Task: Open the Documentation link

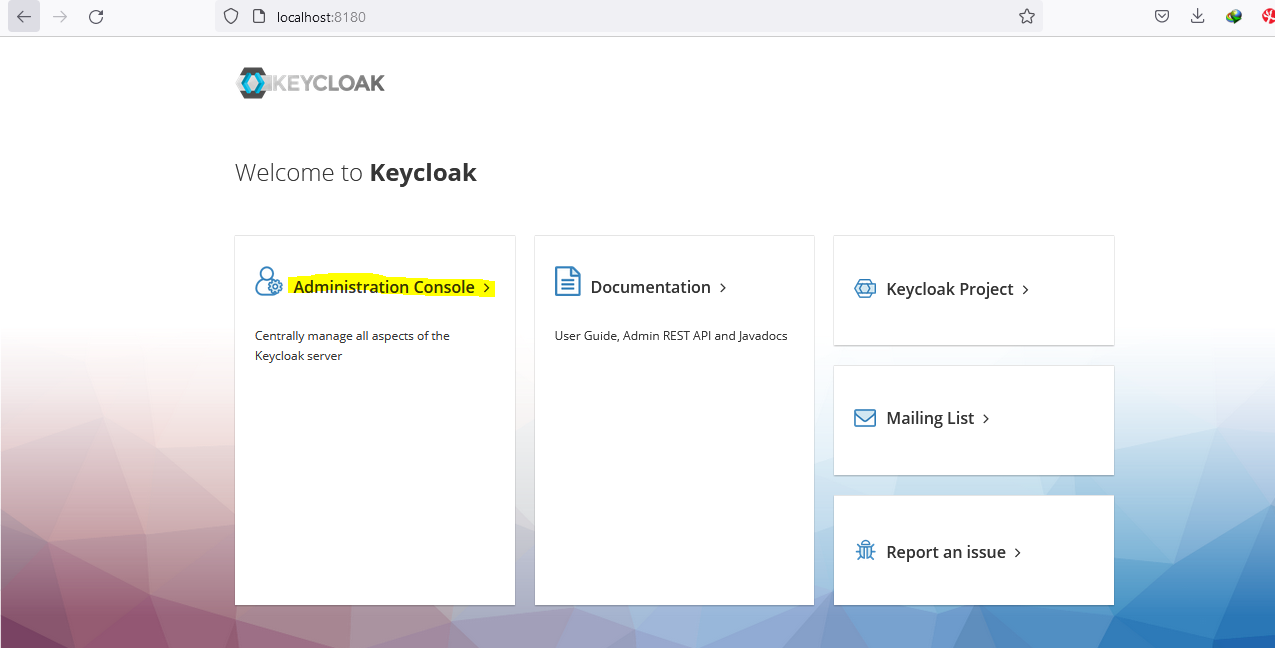Action: (x=650, y=287)
